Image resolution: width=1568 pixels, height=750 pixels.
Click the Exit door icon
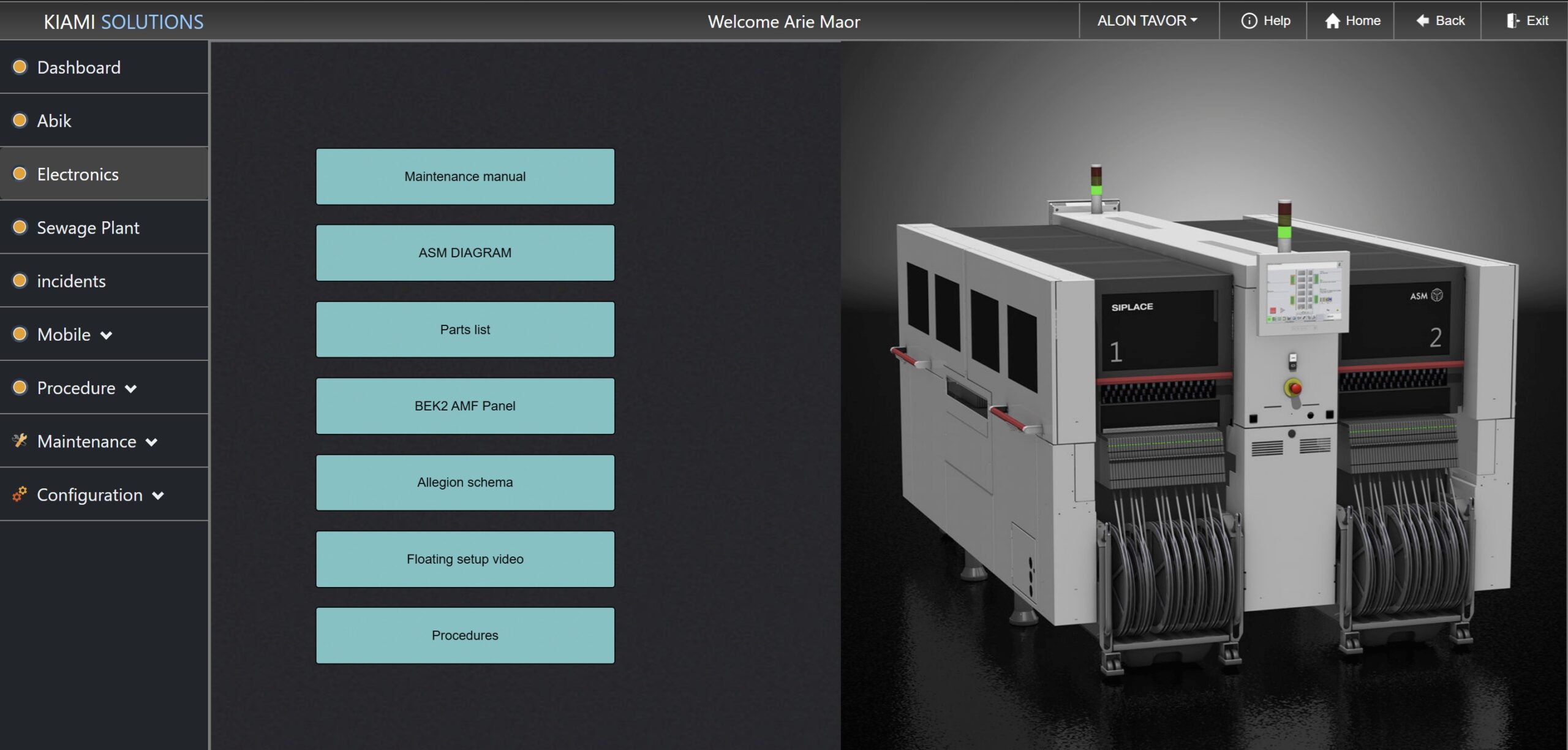point(1513,21)
